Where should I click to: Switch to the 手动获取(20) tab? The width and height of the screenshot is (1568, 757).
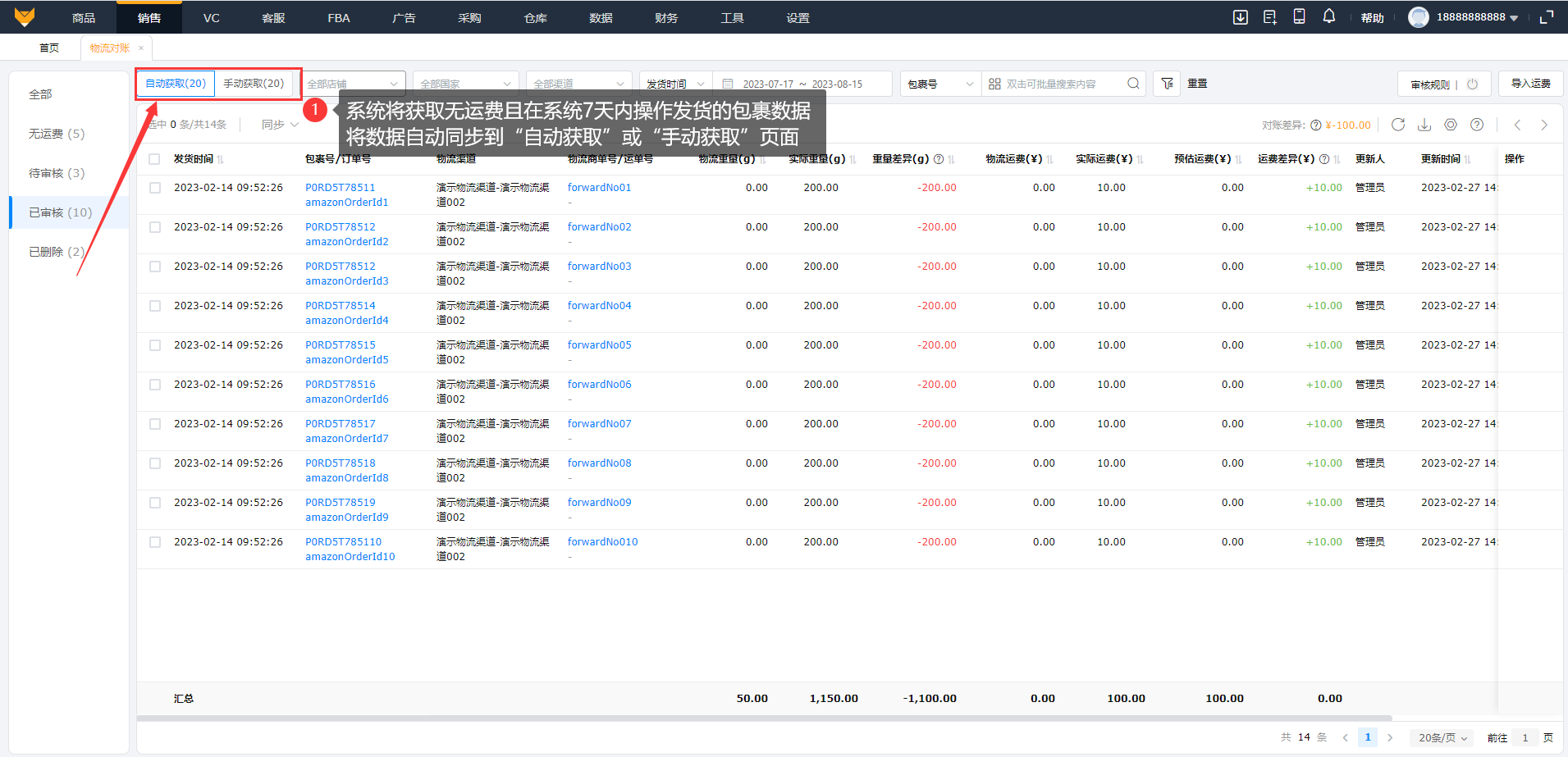point(254,84)
